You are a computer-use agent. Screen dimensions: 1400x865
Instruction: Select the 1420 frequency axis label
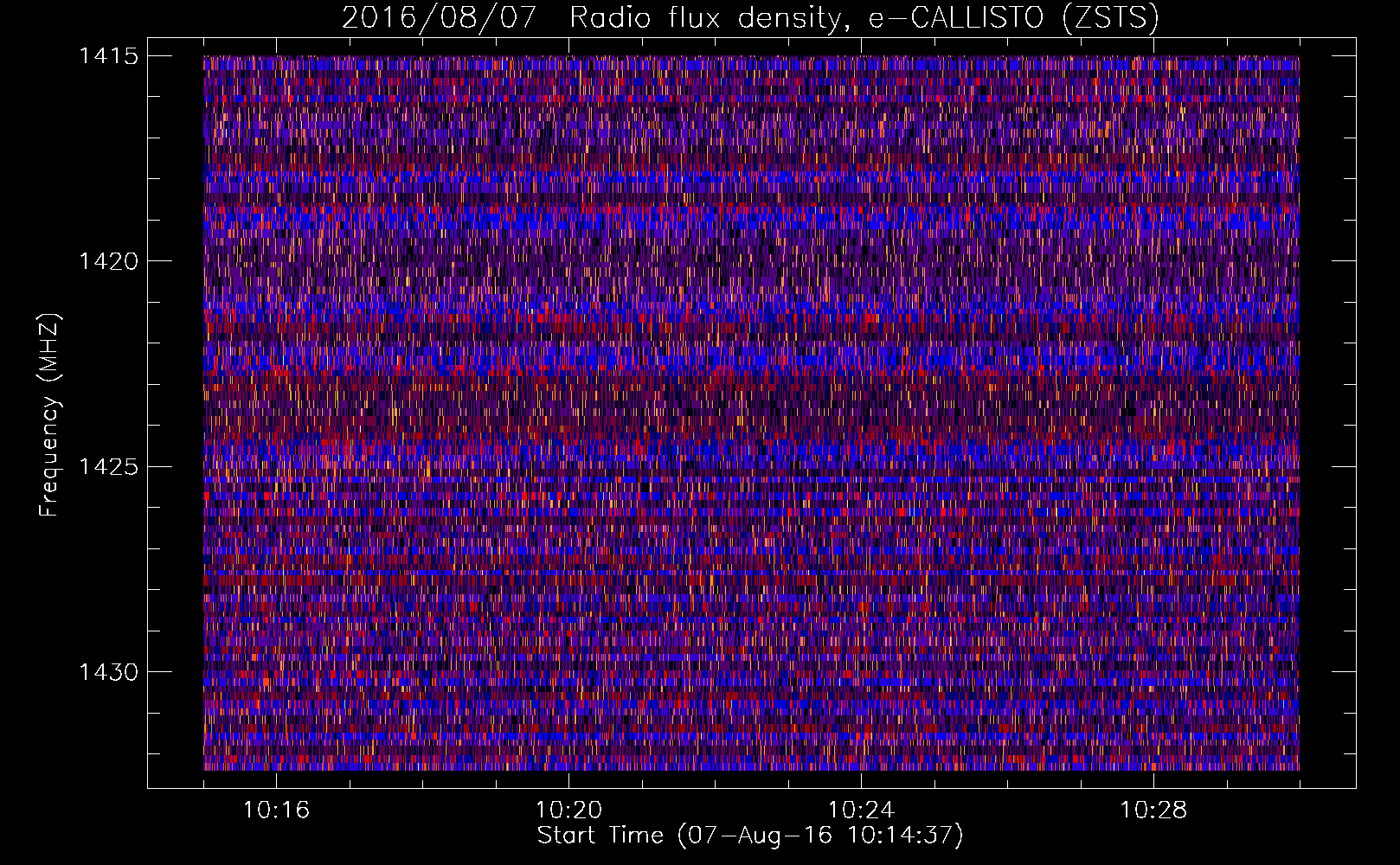(x=108, y=262)
